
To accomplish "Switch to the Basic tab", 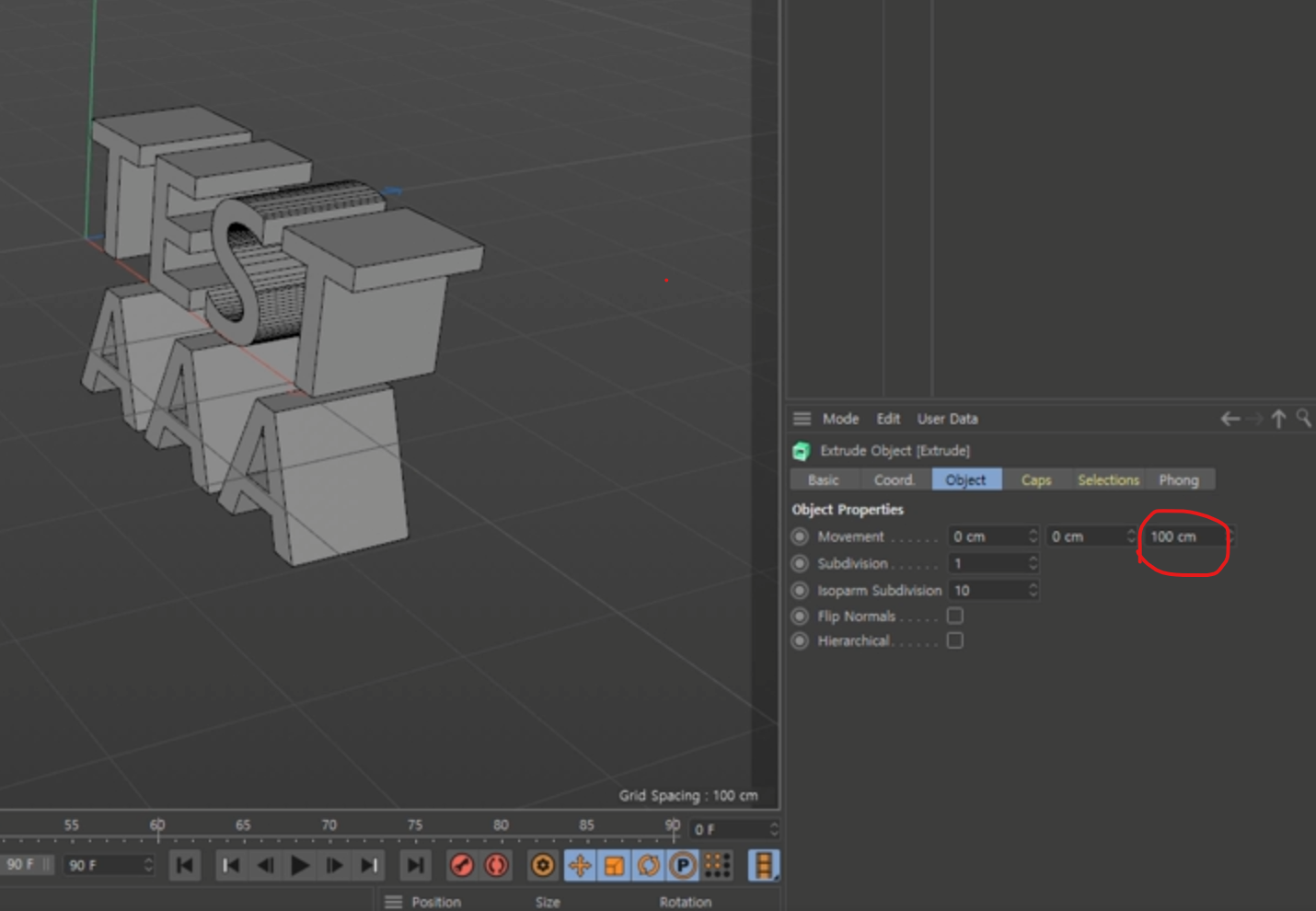I will point(825,479).
